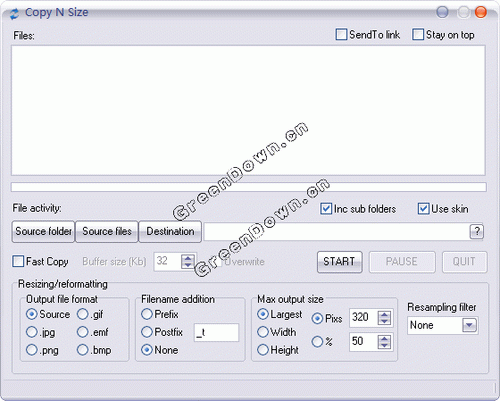Toggle the Stay on top checkbox
This screenshot has width=500, height=401.
coord(418,35)
